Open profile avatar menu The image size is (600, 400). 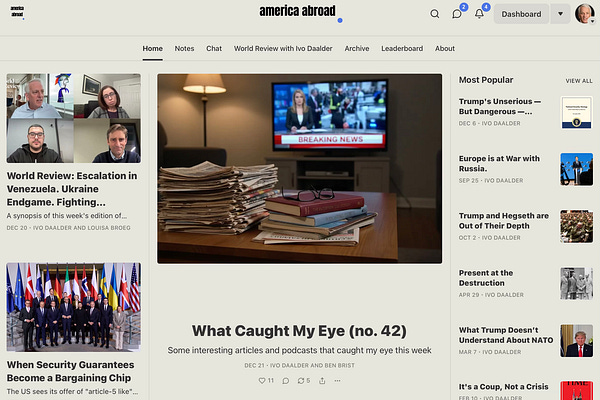(x=585, y=14)
